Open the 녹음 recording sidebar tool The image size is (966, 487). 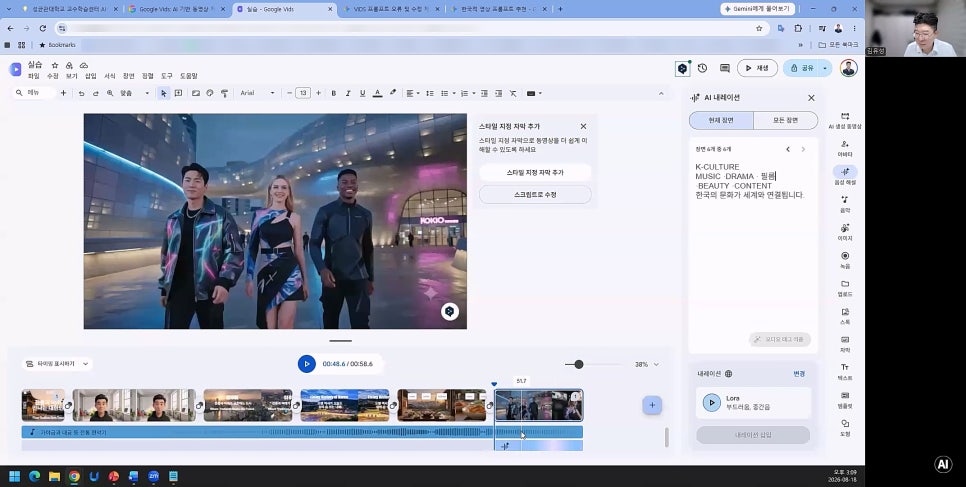click(x=845, y=260)
